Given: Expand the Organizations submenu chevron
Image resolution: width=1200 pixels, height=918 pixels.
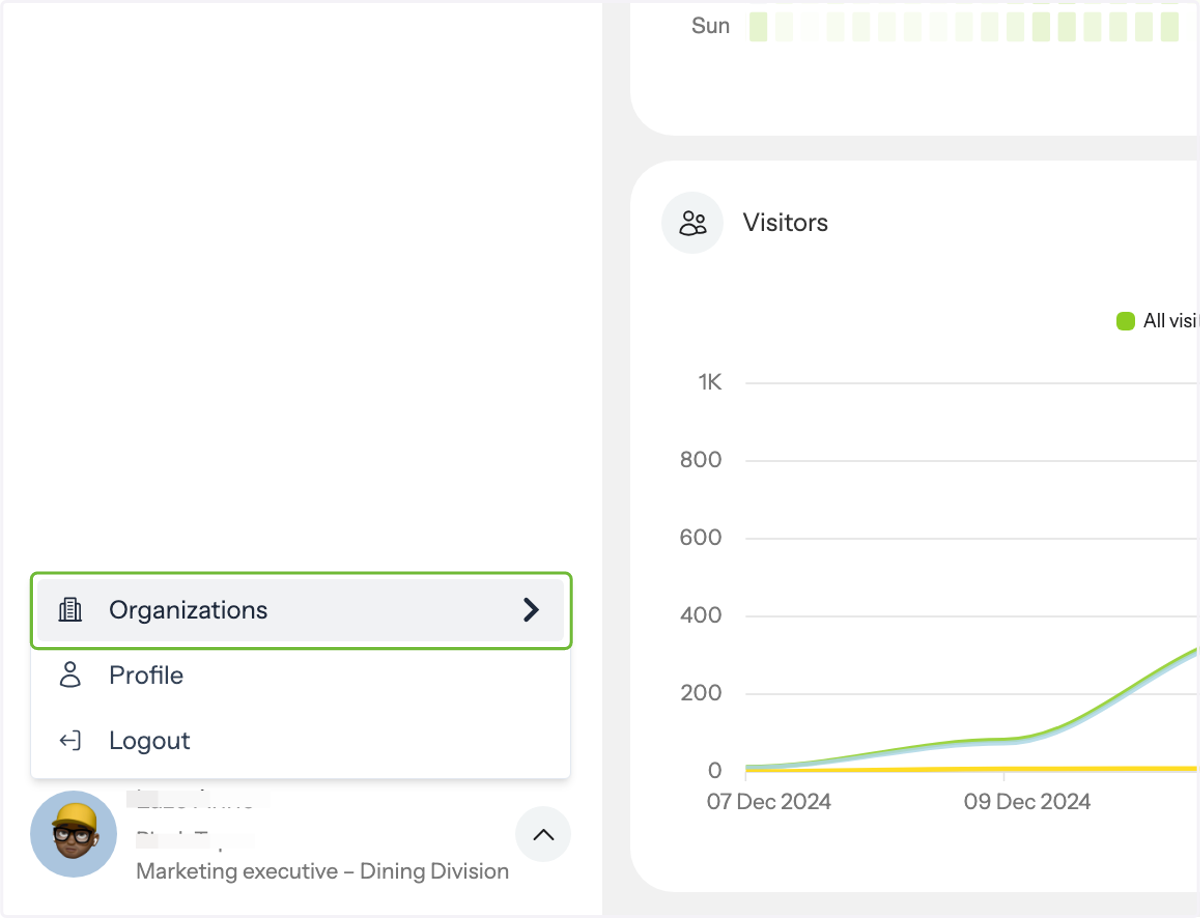Looking at the screenshot, I should pyautogui.click(x=531, y=610).
